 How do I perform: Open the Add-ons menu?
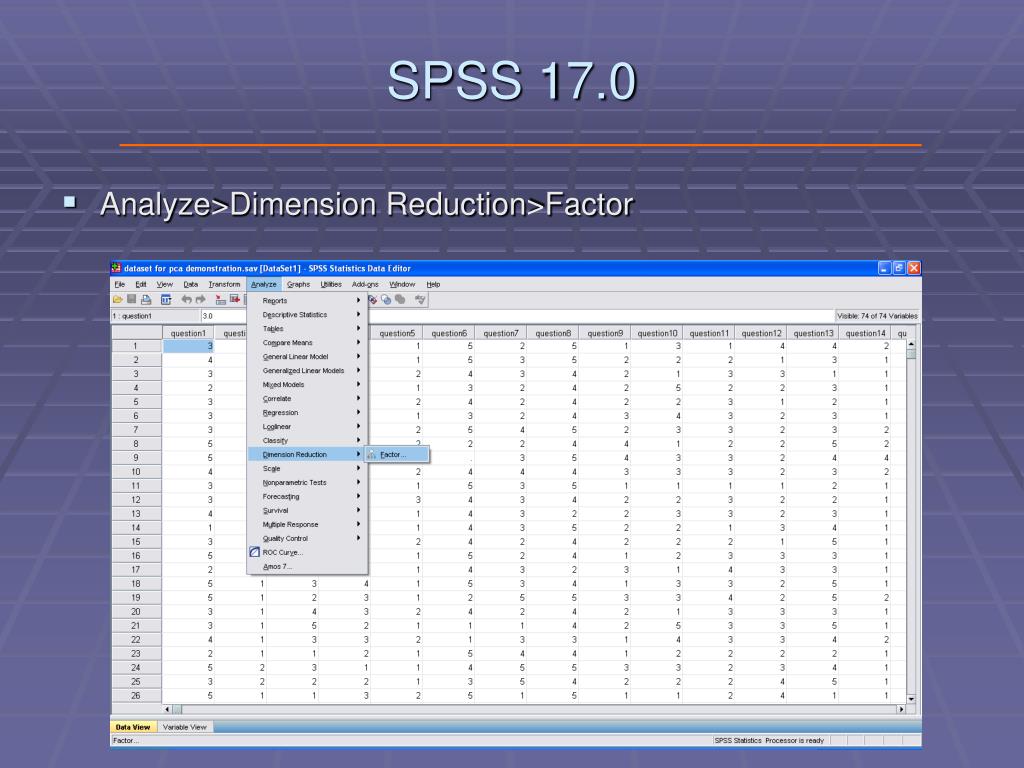365,284
